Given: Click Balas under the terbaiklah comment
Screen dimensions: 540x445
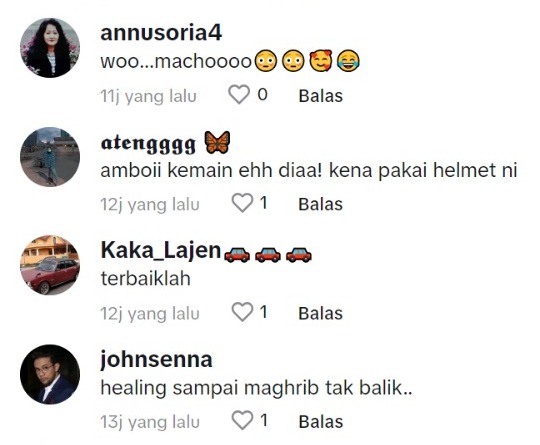Looking at the screenshot, I should click(x=321, y=313).
